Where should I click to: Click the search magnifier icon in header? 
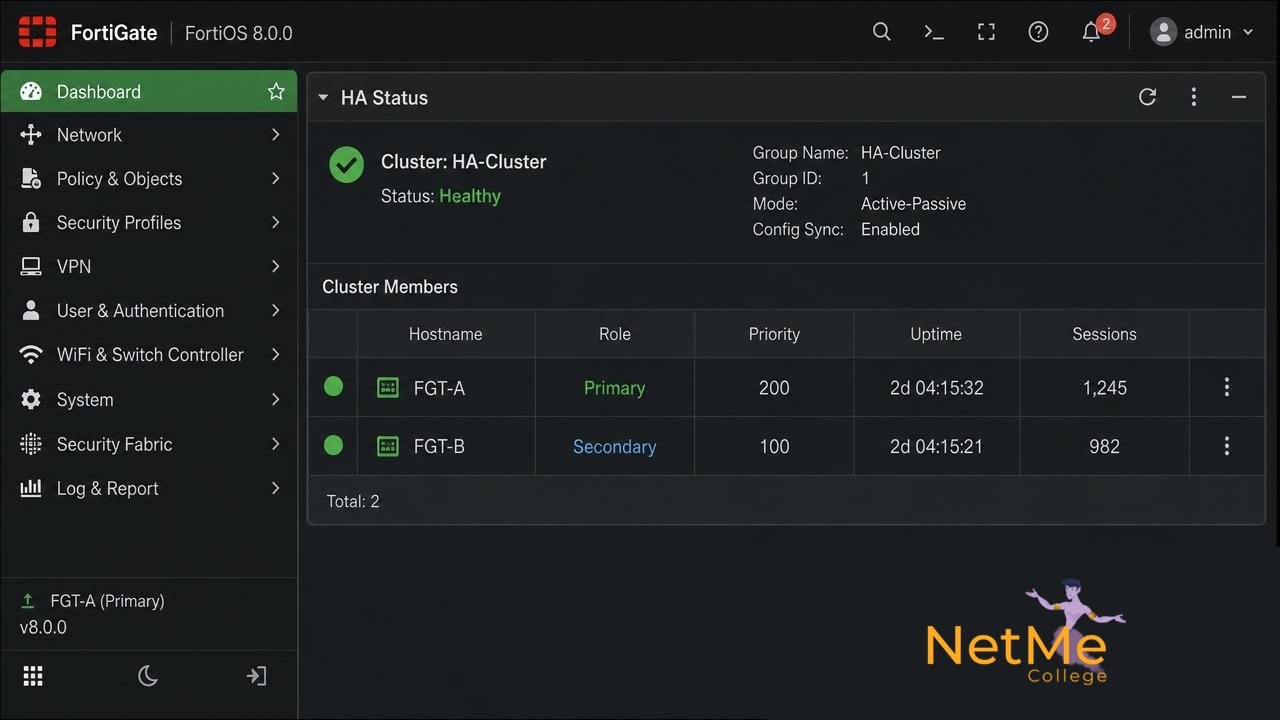[881, 32]
